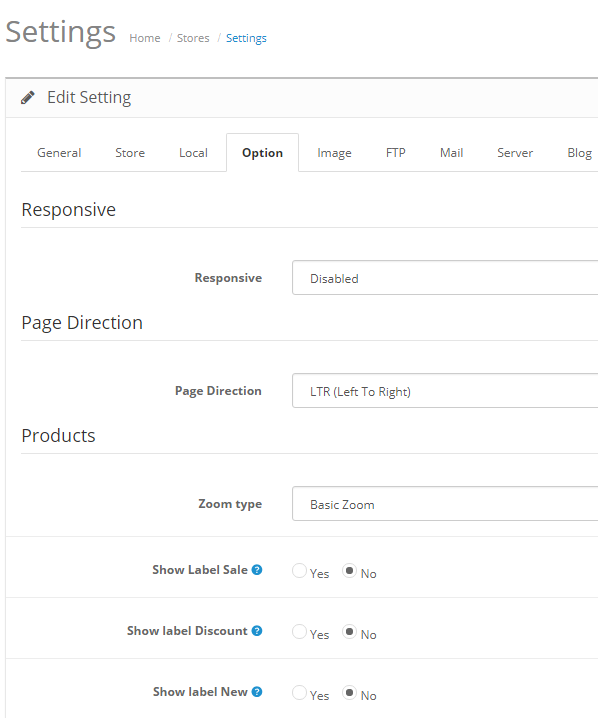Select No for Show Label Sale
The image size is (598, 718).
click(x=349, y=571)
